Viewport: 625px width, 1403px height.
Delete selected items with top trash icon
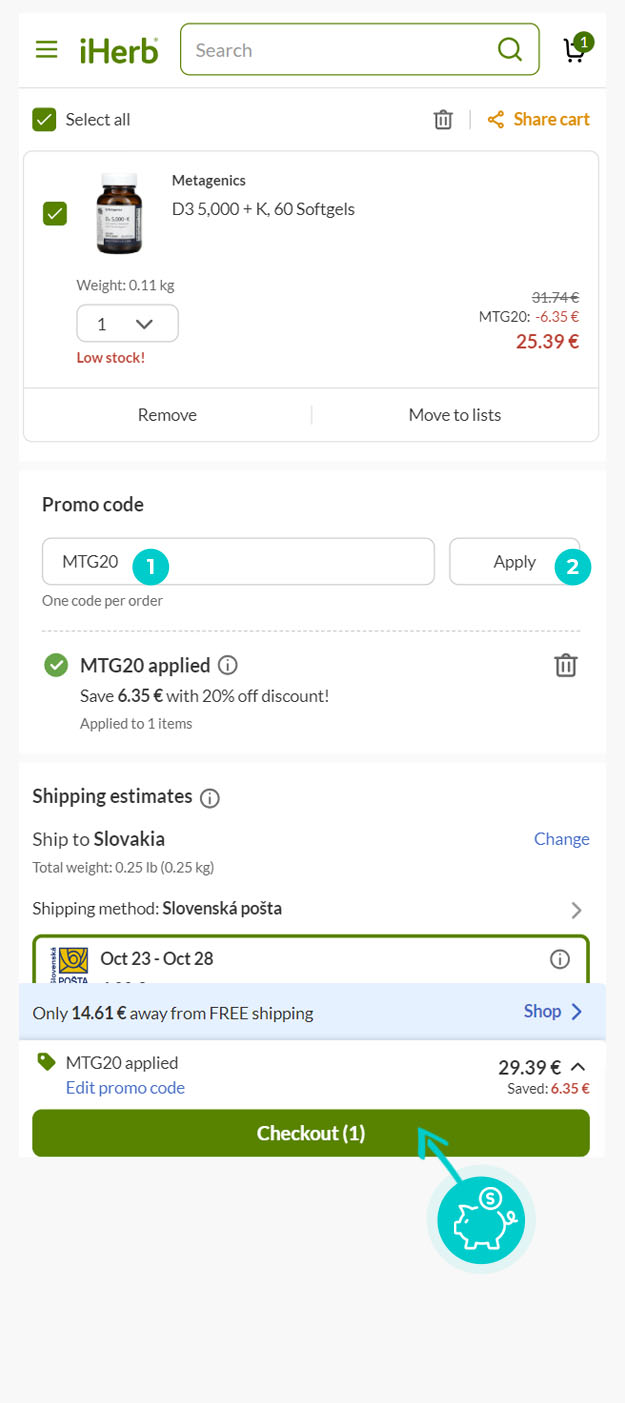[443, 120]
